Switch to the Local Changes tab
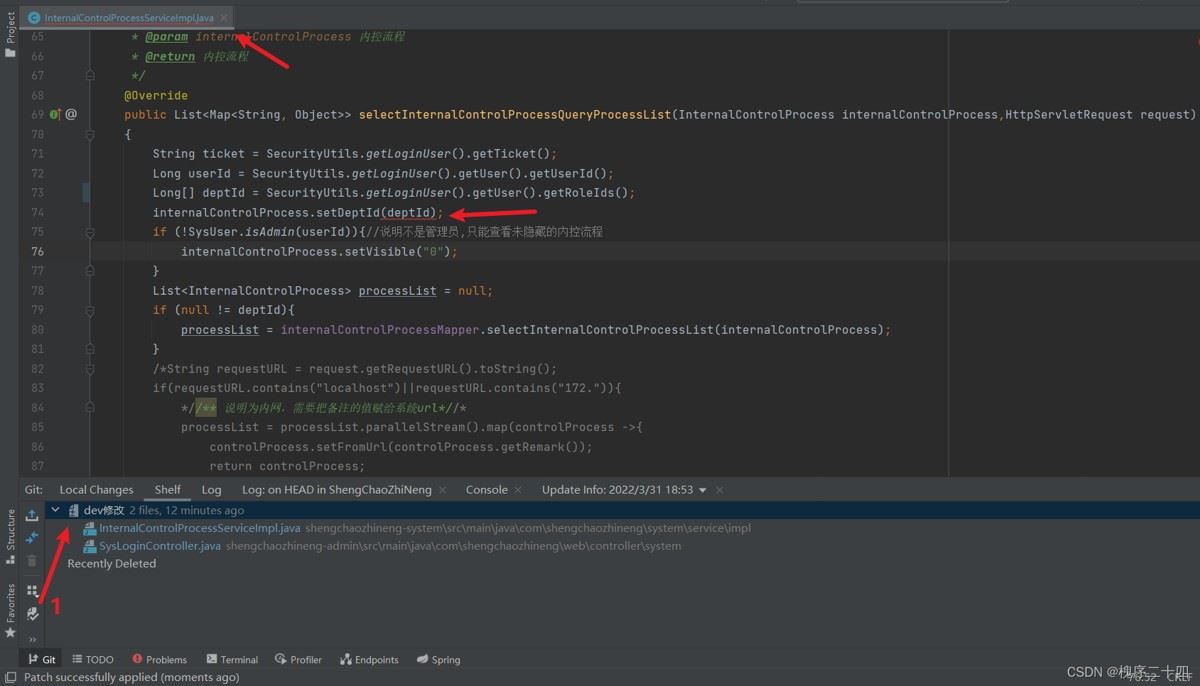Viewport: 1200px width, 686px height. tap(96, 490)
